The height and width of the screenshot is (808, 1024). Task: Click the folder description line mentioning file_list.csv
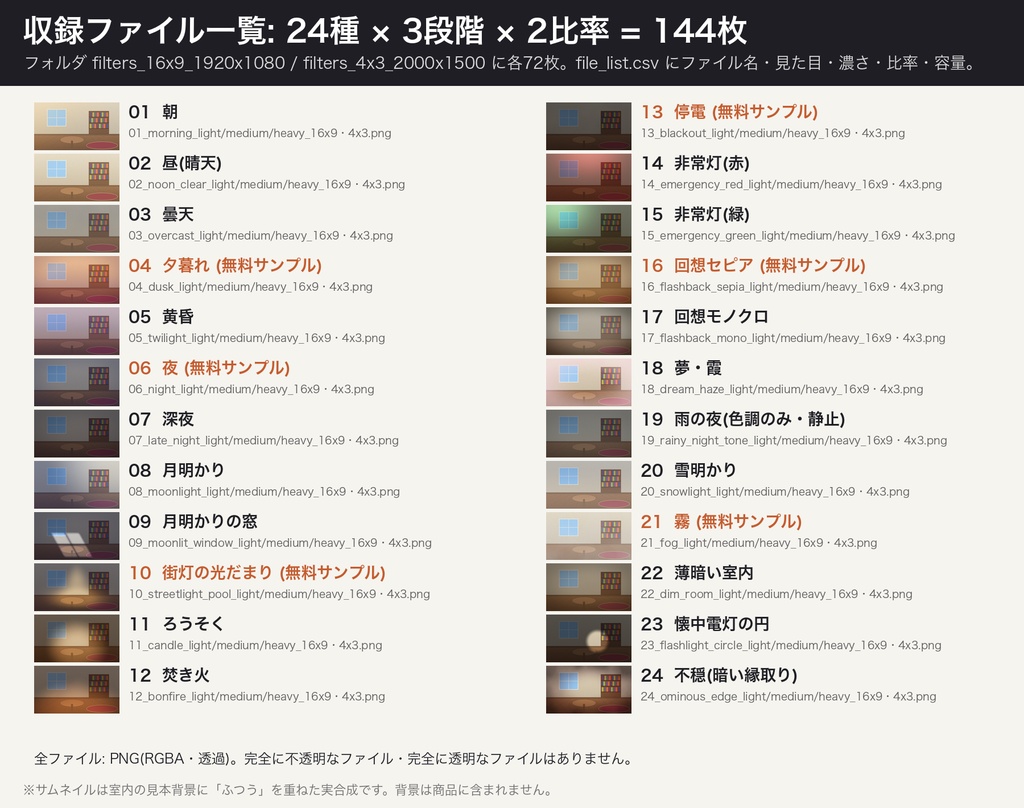pos(500,63)
